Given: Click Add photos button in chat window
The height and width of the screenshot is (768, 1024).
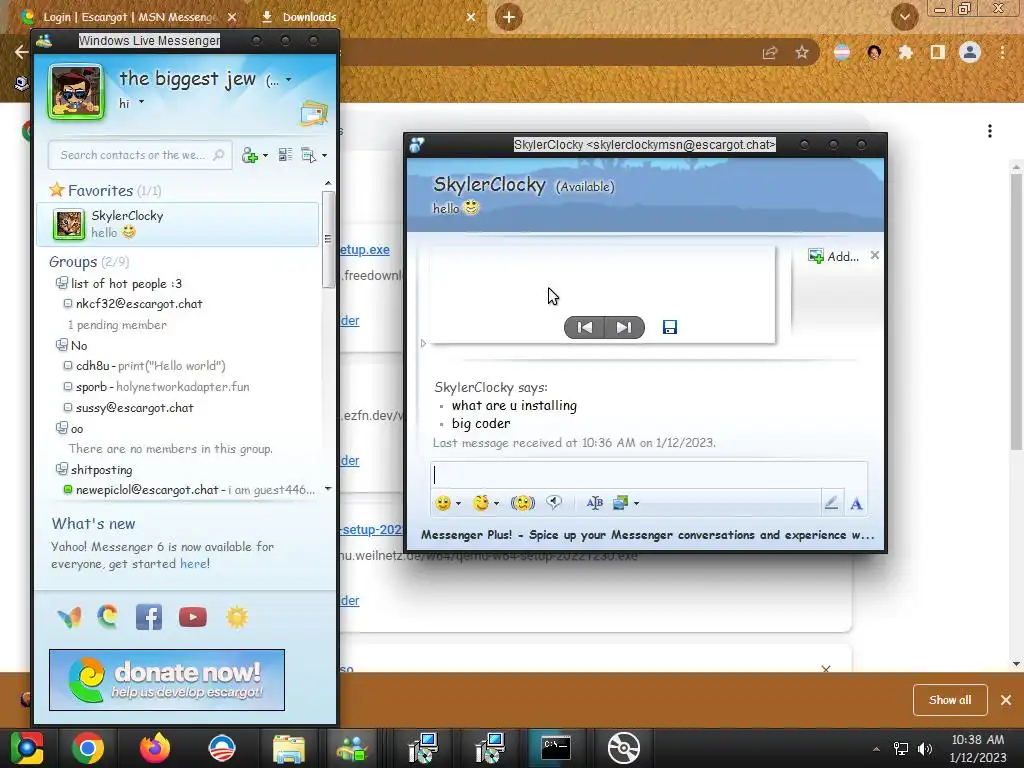Looking at the screenshot, I should point(833,256).
